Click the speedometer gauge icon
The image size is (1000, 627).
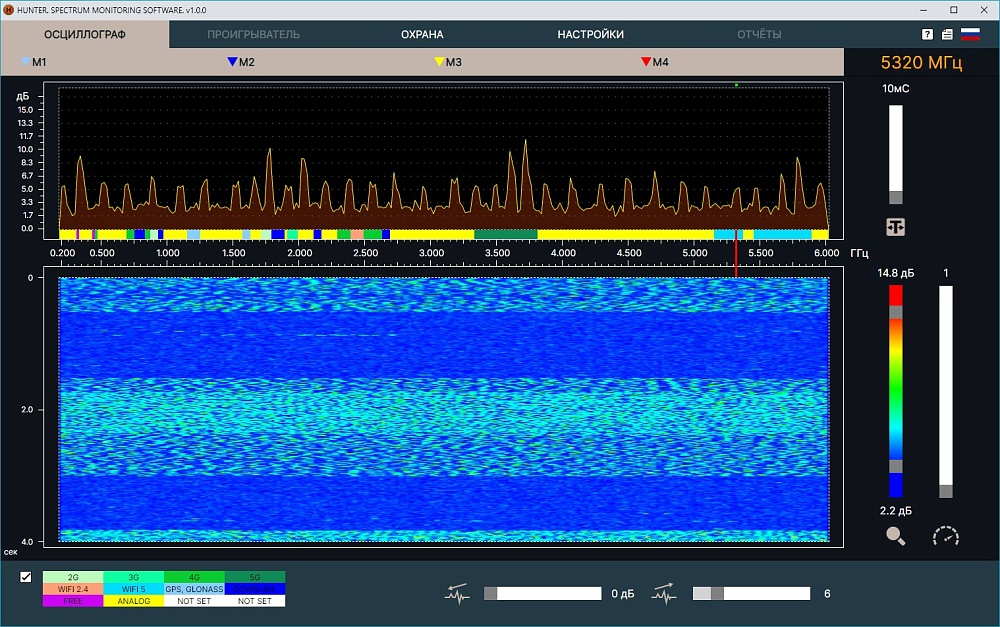945,537
